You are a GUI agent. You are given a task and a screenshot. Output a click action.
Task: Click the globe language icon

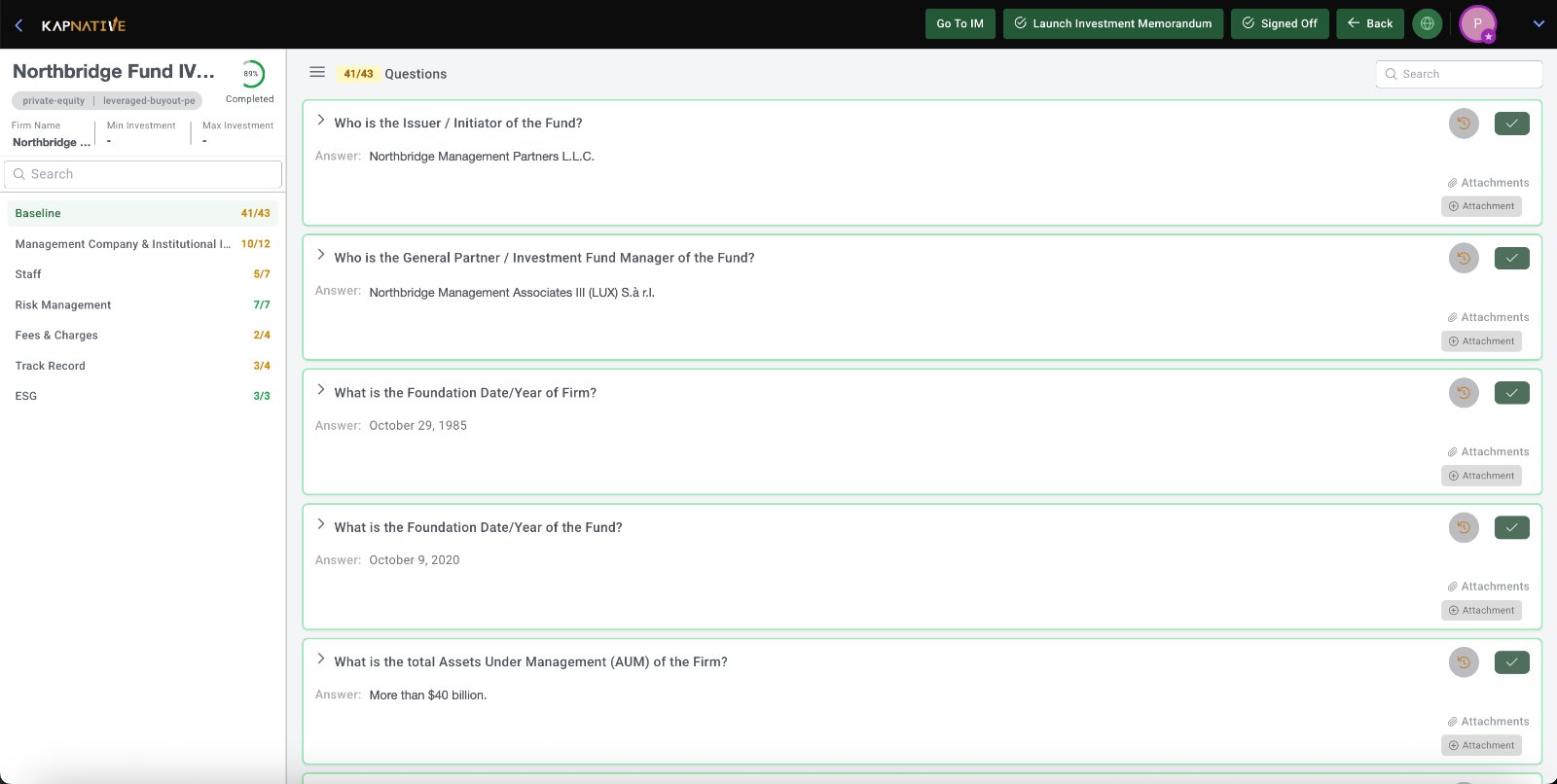click(1428, 23)
